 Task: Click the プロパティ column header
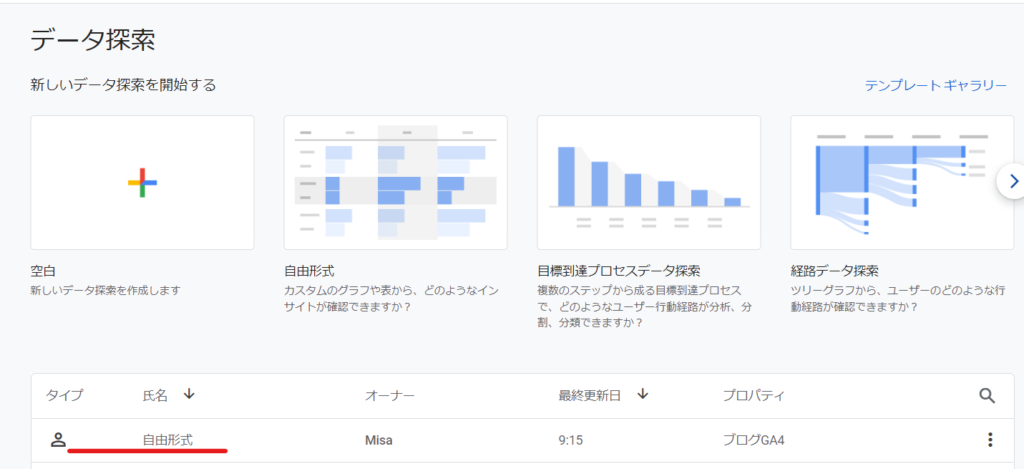pyautogui.click(x=753, y=395)
